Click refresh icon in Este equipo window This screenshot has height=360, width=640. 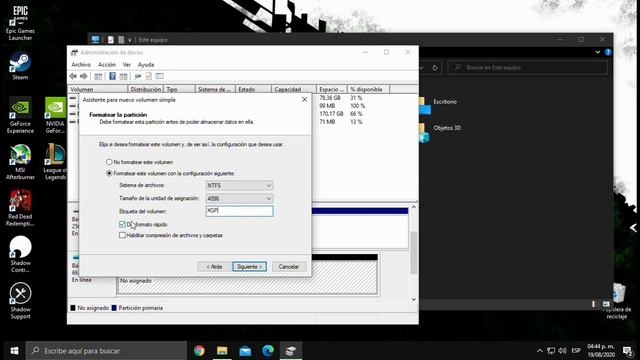pos(435,68)
